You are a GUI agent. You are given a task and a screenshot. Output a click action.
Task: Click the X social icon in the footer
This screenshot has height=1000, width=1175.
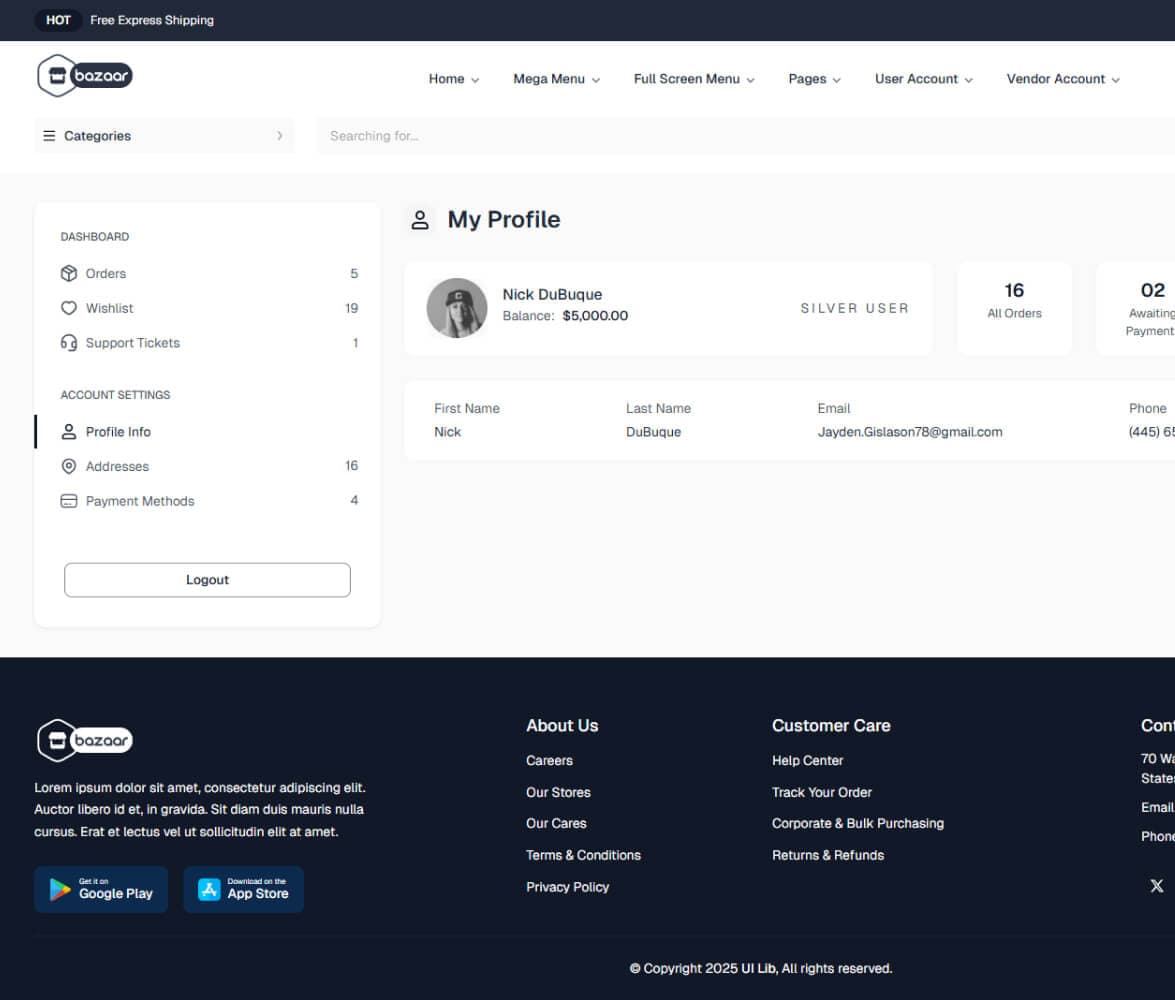click(x=1156, y=885)
